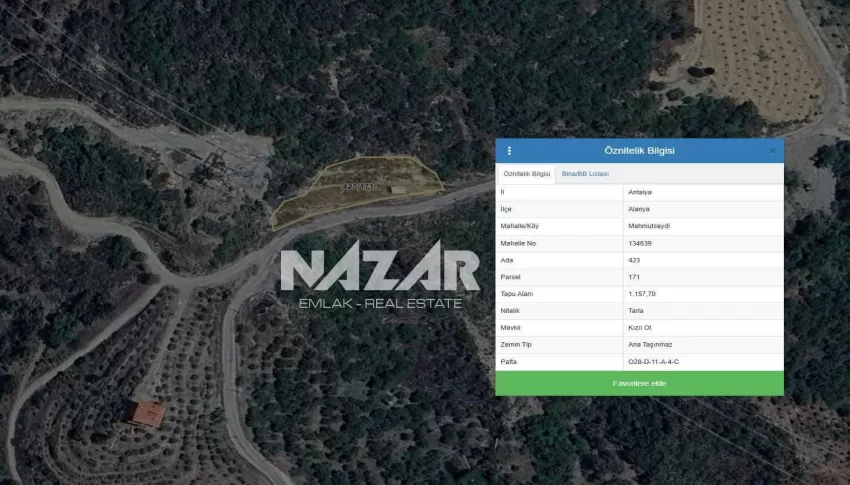Click the red-roofed house on the map
Image resolution: width=850 pixels, height=485 pixels.
coord(147,414)
